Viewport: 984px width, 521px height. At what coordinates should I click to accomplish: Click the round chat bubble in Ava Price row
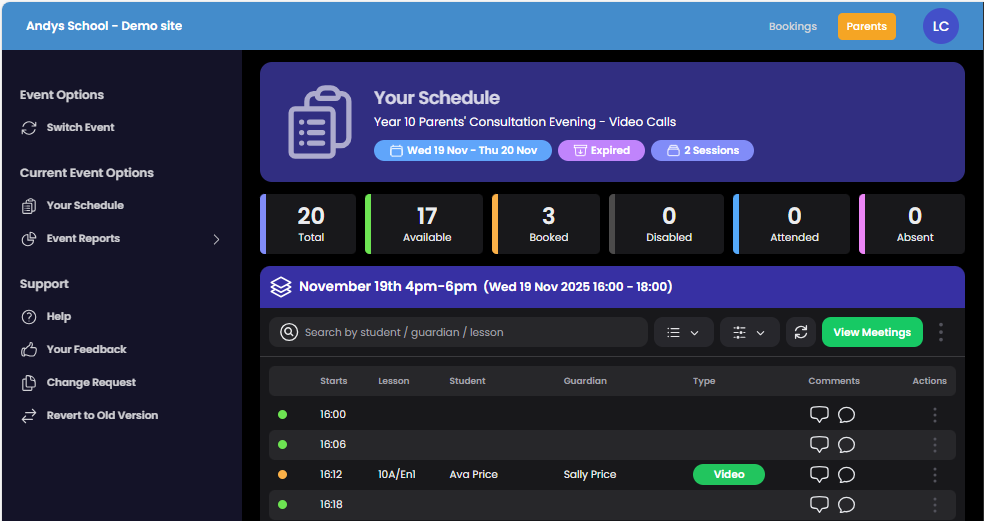coord(847,475)
